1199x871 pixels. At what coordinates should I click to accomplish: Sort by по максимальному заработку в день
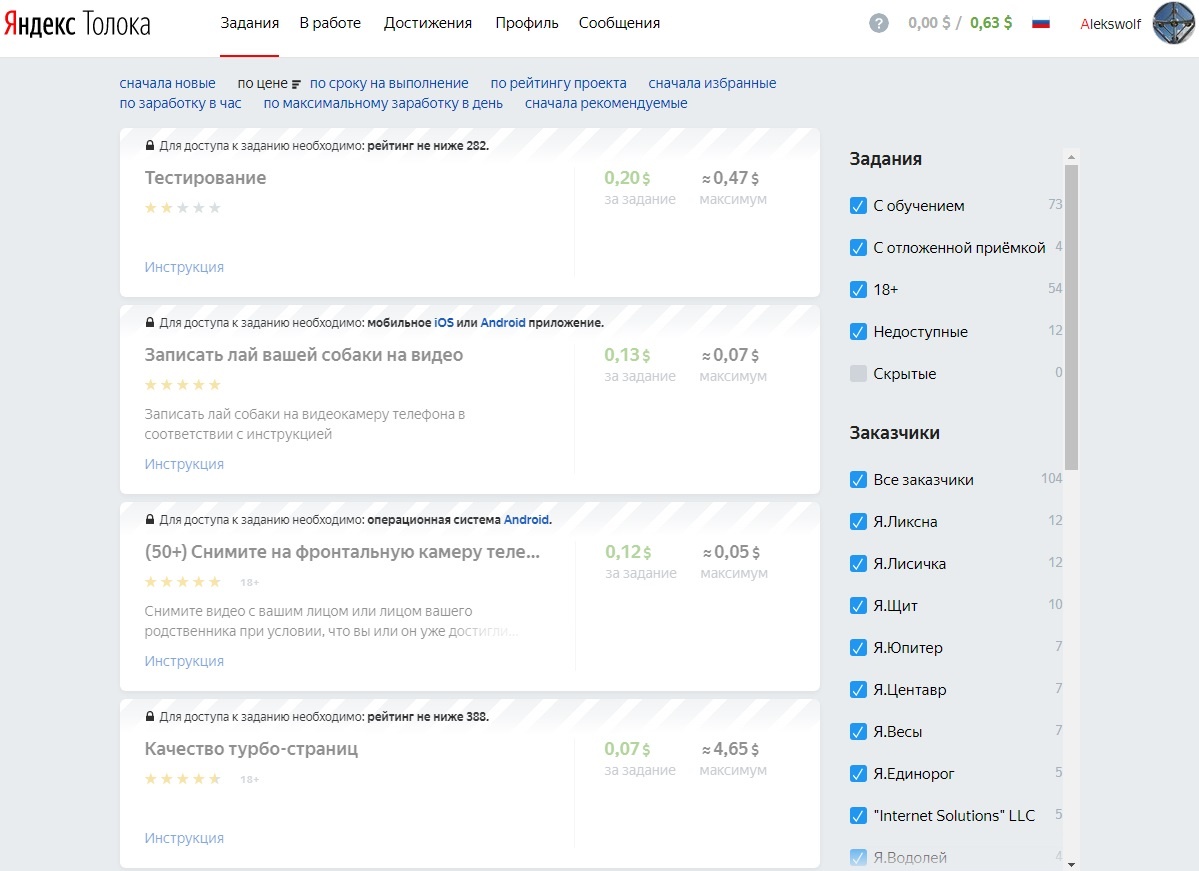coord(383,103)
